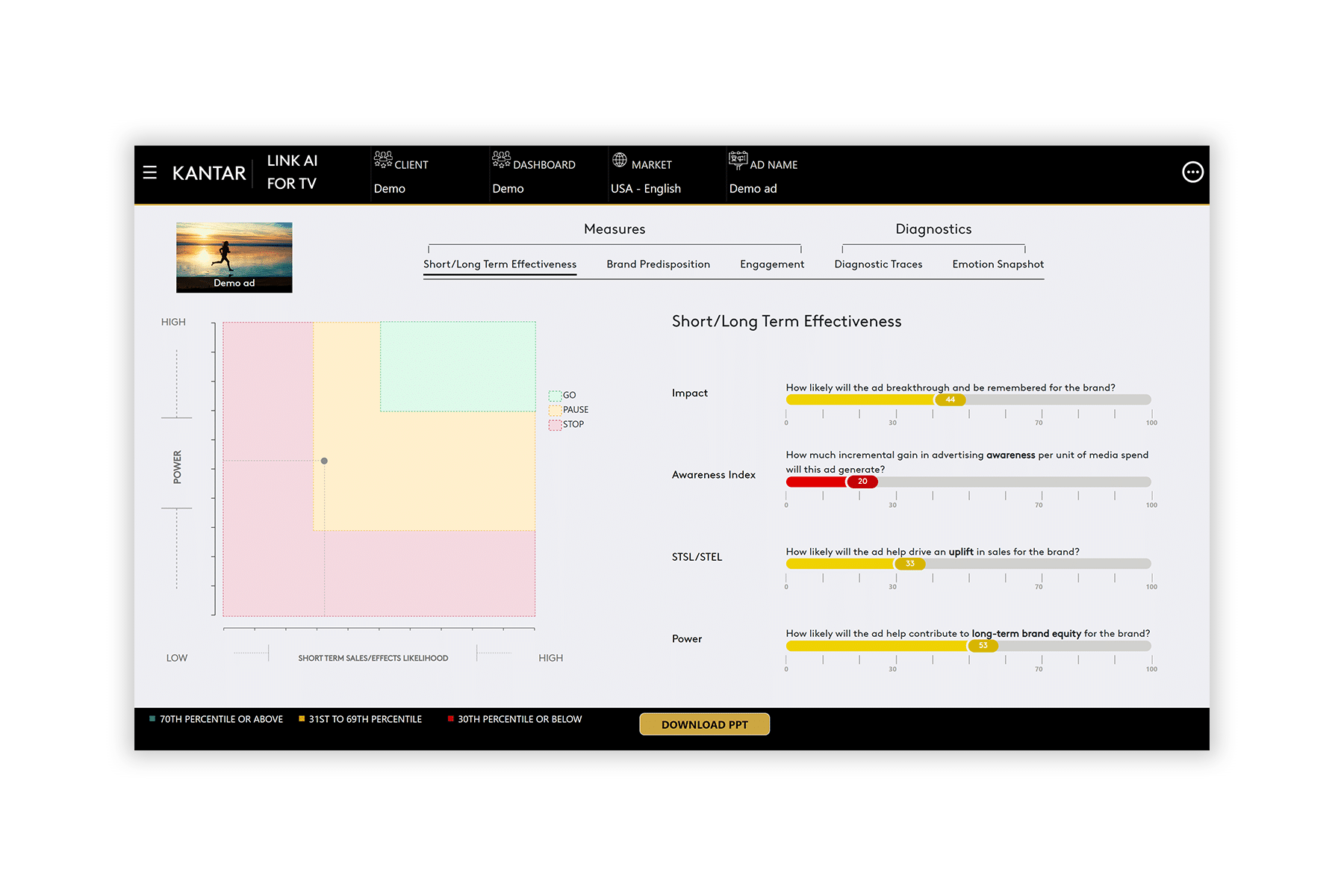The image size is (1344, 896).
Task: Open the Emotion Snapshot diagnostics tab
Action: tap(998, 264)
